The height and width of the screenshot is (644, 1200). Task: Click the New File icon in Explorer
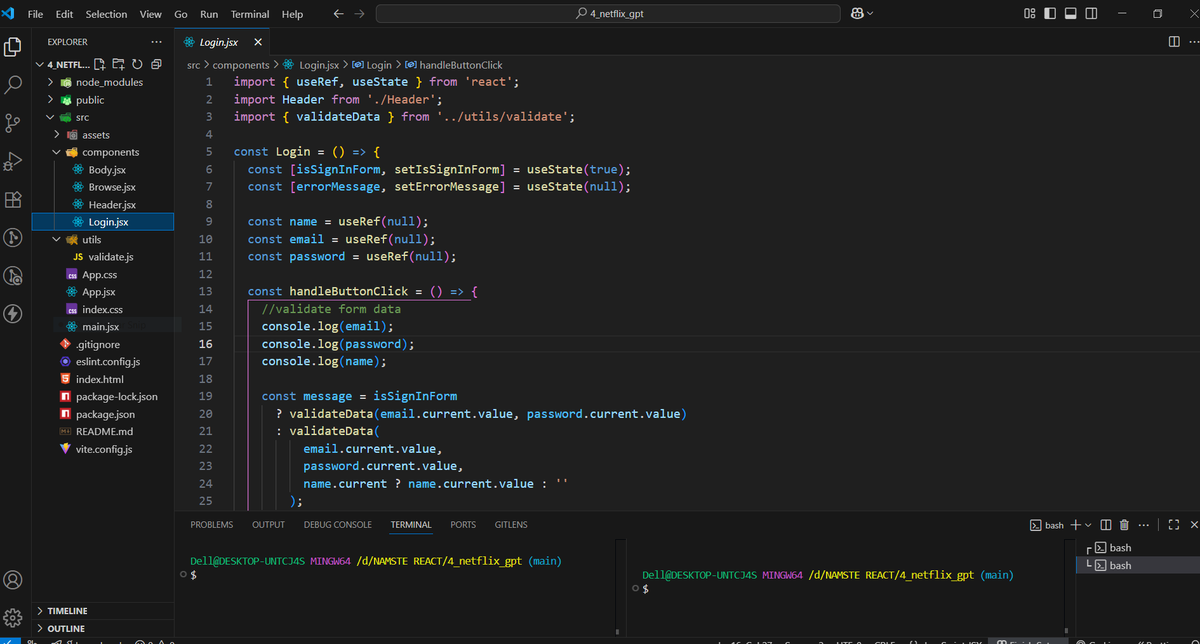(x=101, y=64)
